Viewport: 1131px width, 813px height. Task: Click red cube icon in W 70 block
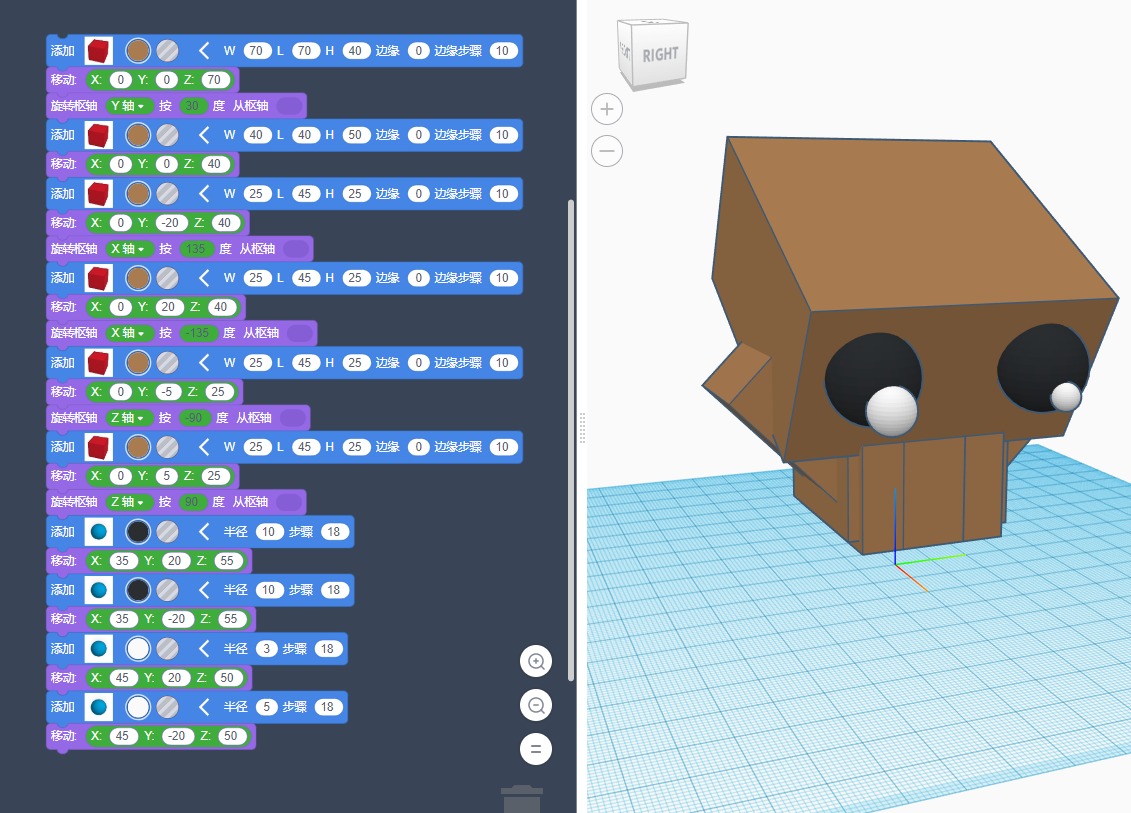pos(98,50)
